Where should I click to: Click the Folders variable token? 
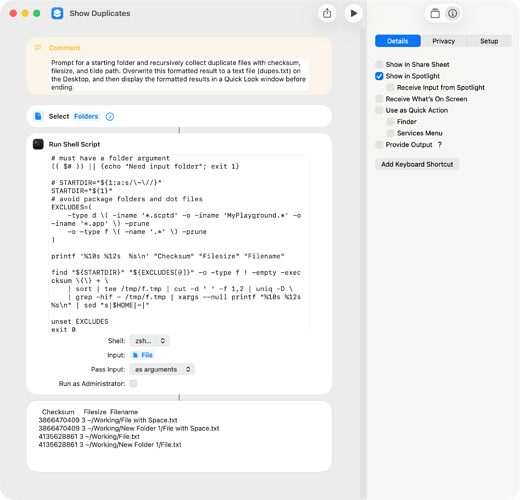click(x=86, y=116)
